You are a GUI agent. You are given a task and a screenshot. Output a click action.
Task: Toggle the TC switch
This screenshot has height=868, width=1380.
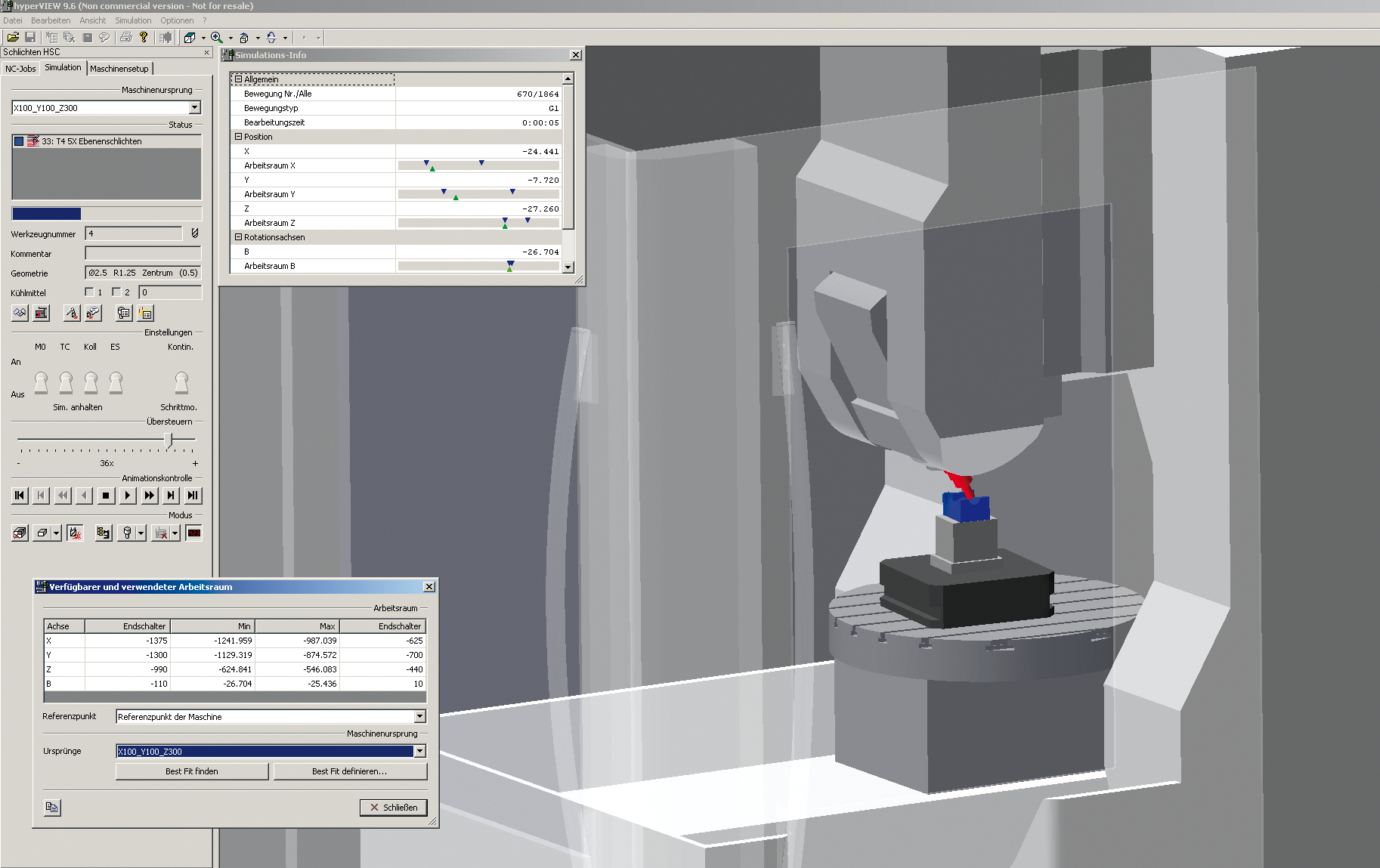pos(66,382)
